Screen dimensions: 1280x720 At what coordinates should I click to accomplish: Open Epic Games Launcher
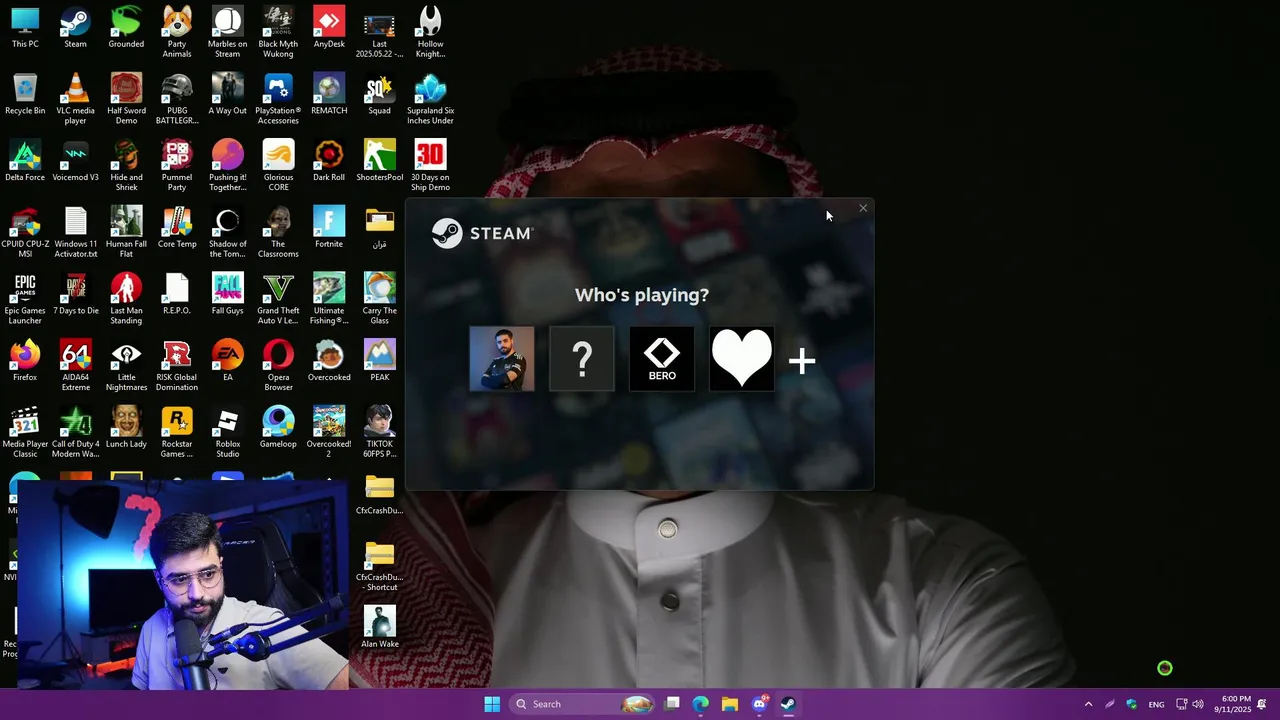click(x=25, y=299)
